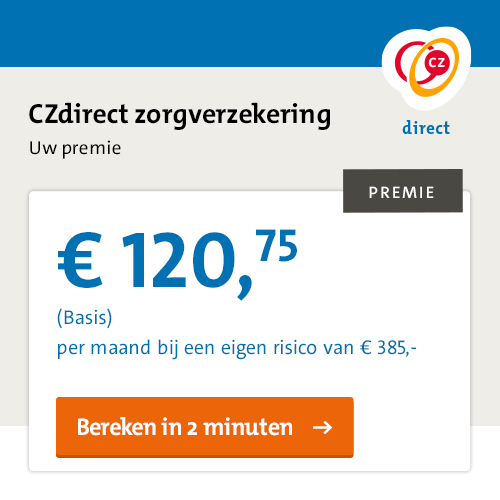The image size is (500, 500).
Task: Click the 'CZdirect zorgverzekering' heading
Action: [180, 115]
